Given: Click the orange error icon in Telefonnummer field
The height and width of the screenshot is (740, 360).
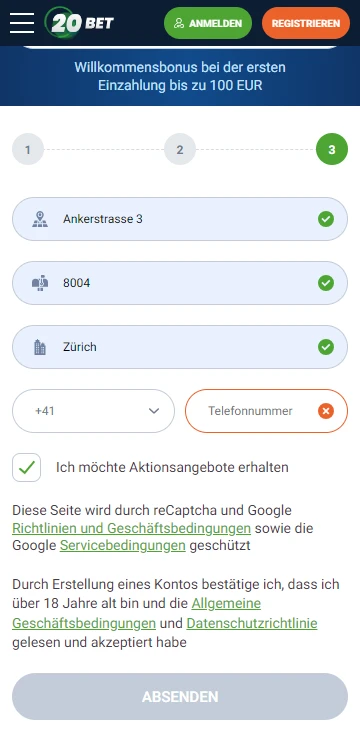Looking at the screenshot, I should click(326, 411).
